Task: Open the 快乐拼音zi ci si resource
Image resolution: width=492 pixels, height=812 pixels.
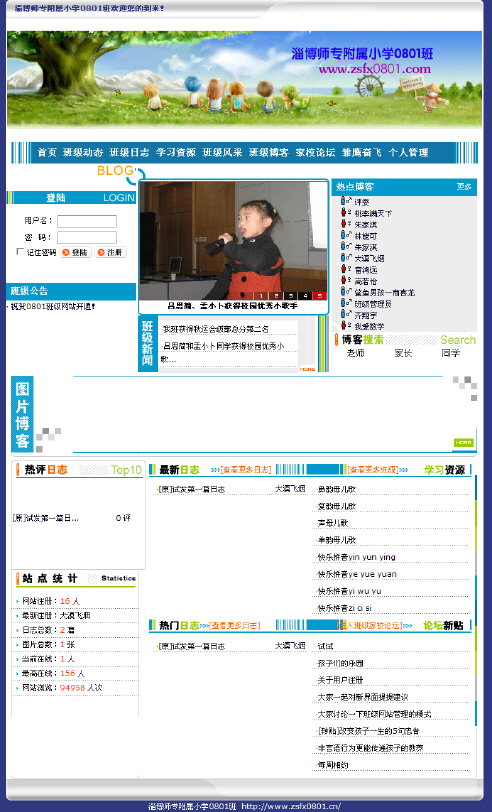Action: click(344, 608)
